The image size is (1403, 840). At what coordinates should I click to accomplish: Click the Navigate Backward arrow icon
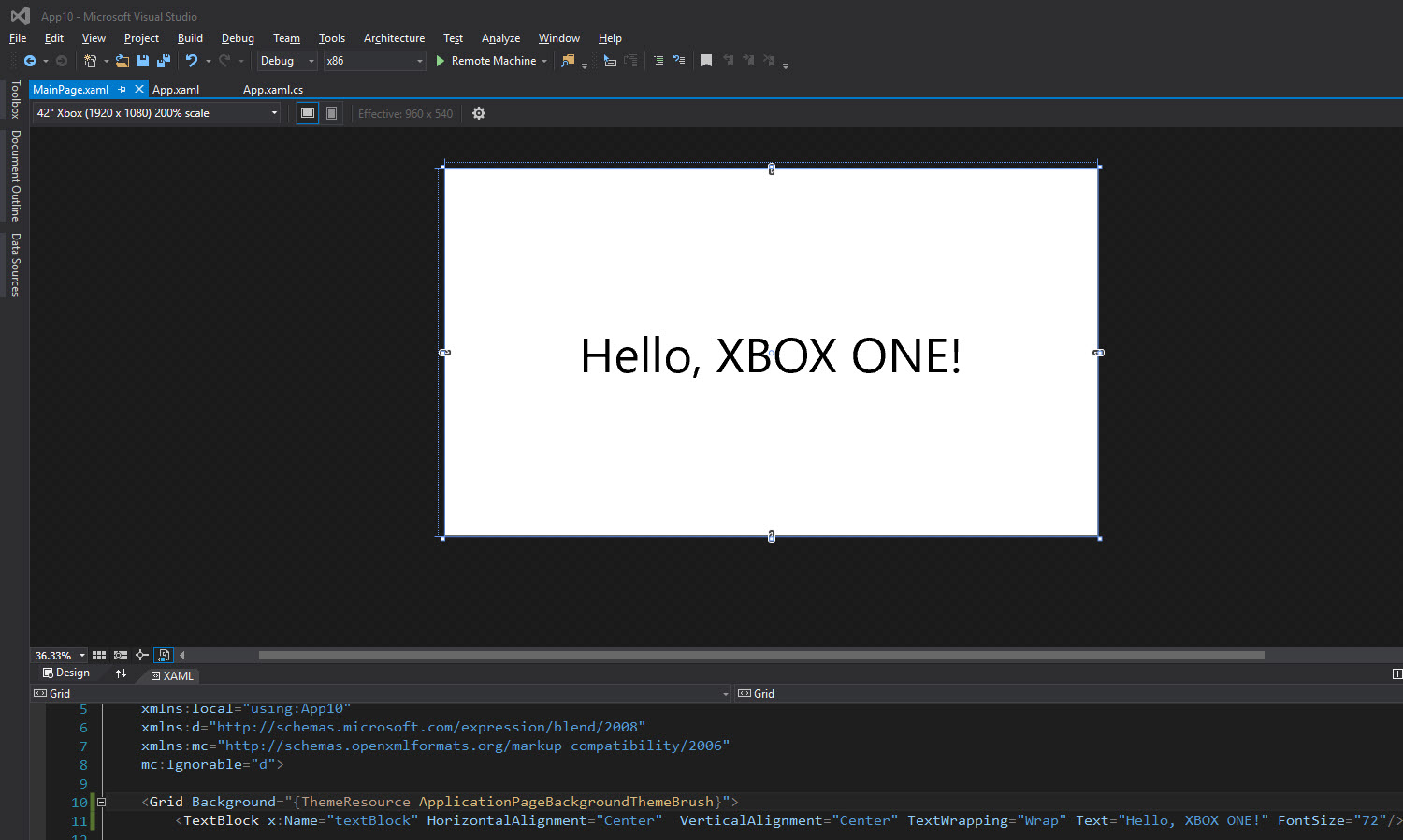30,61
